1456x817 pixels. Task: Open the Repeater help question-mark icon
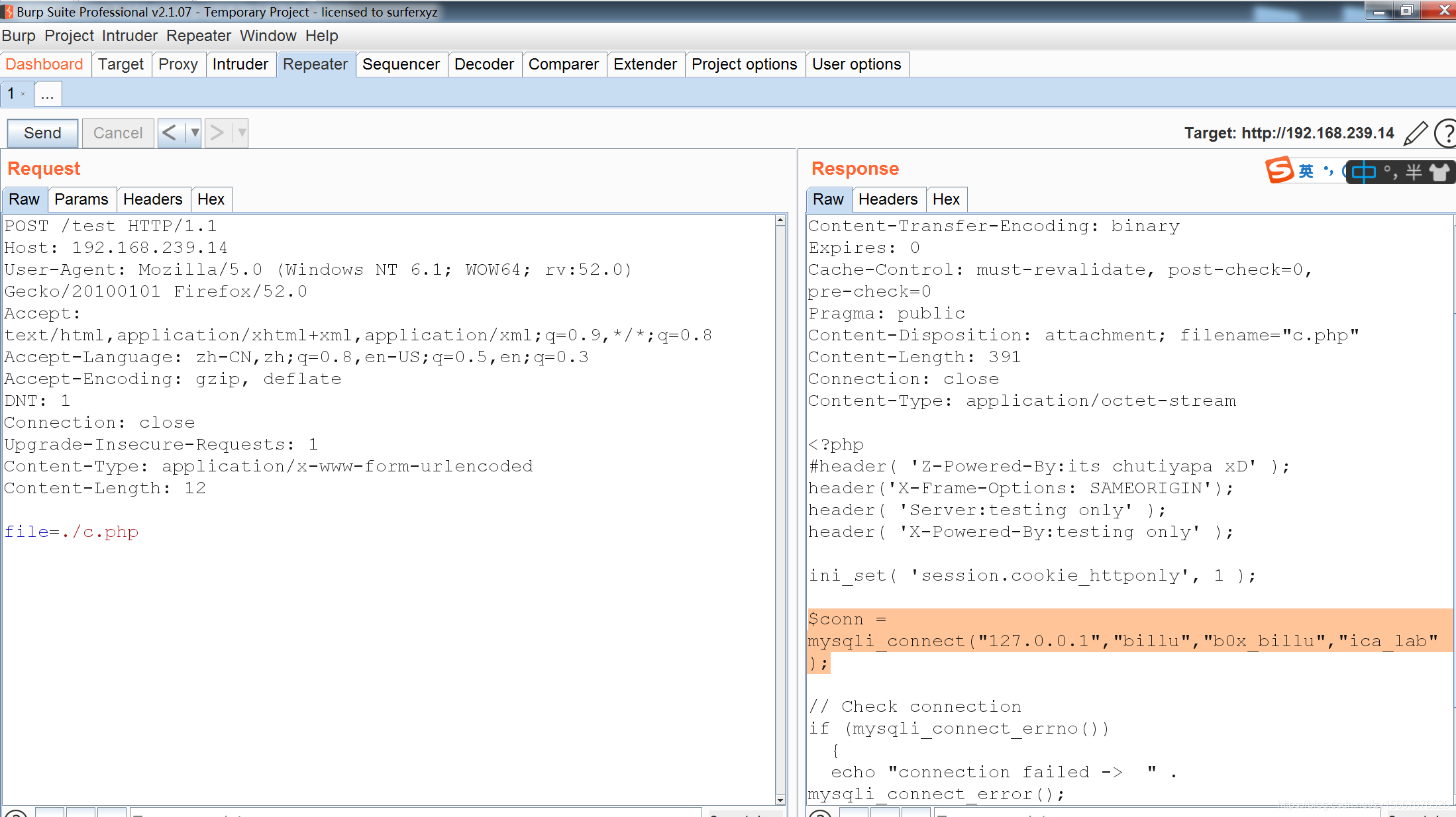(1447, 133)
